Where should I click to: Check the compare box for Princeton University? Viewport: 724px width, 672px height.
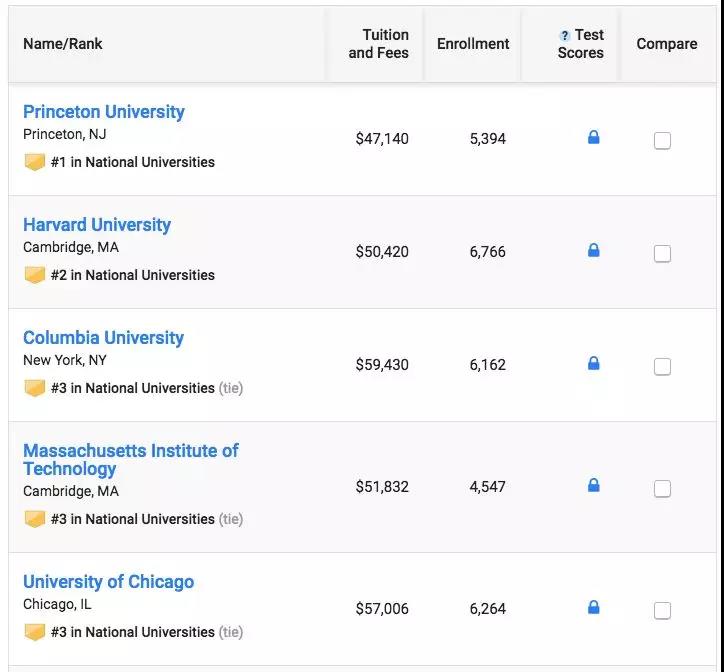(662, 141)
